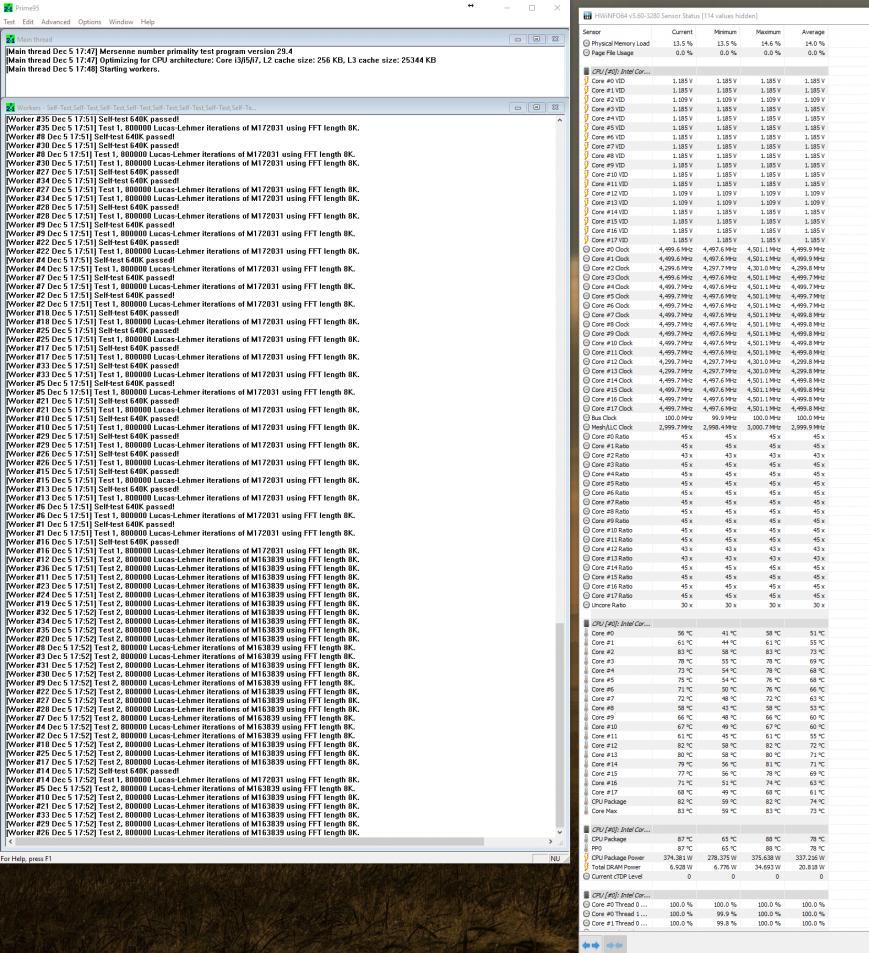This screenshot has height=953, width=869.
Task: Click gauge icon beside Page File Usage
Action: pos(586,53)
